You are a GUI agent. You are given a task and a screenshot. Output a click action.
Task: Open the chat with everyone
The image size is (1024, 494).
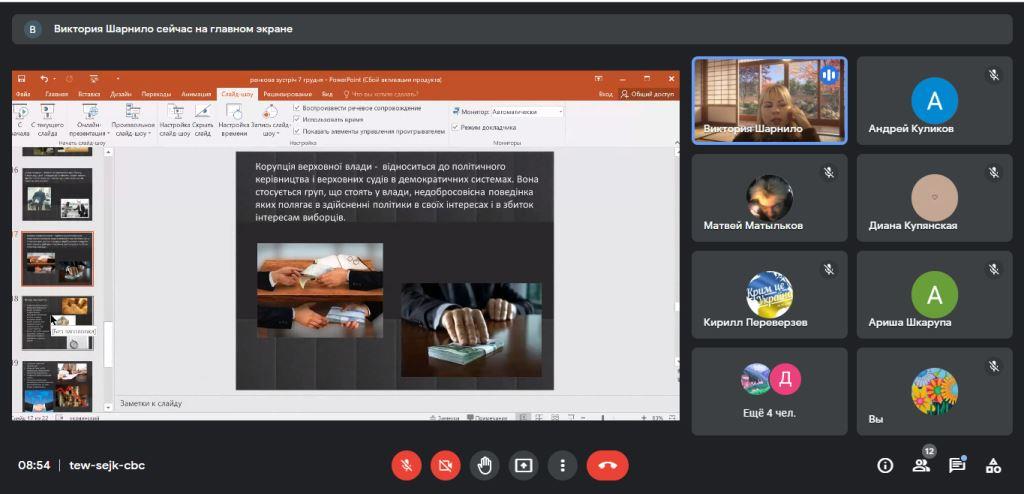click(x=957, y=465)
